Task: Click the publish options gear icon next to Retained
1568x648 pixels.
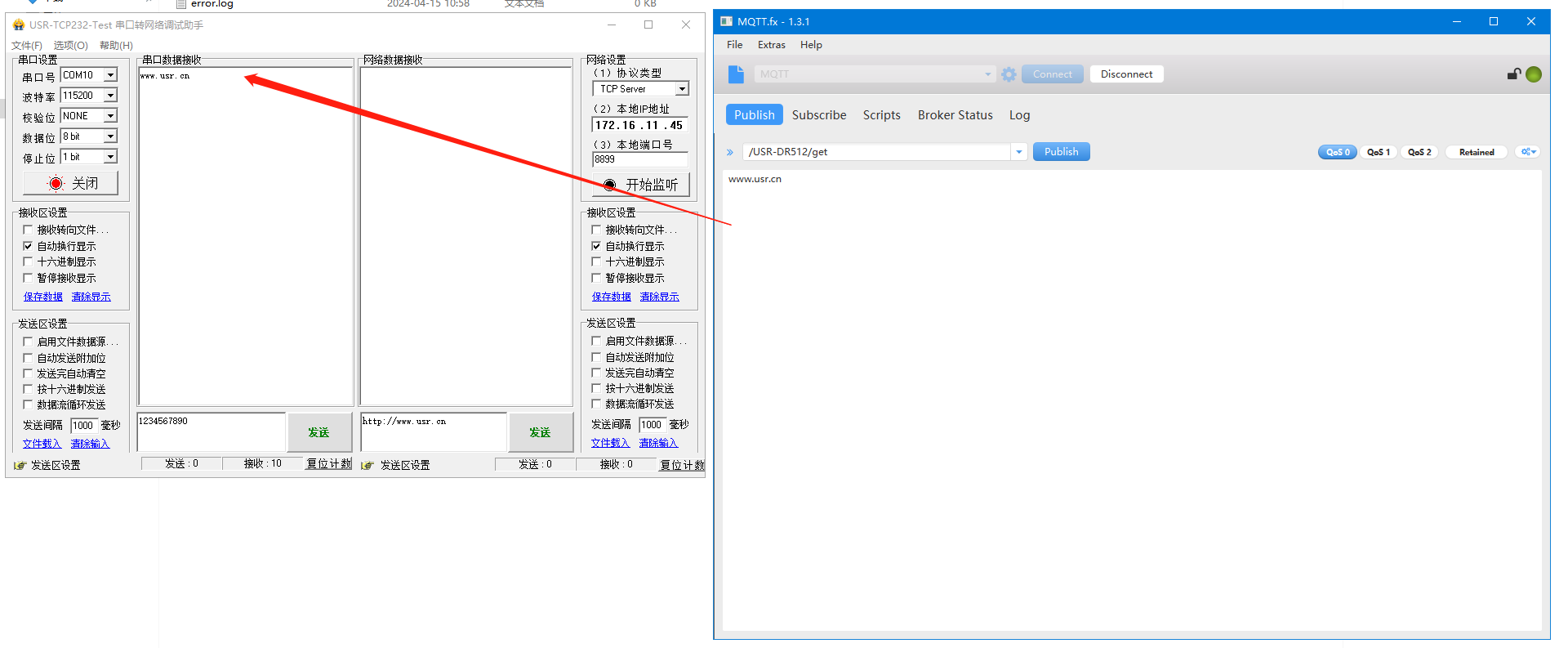Action: pyautogui.click(x=1527, y=152)
